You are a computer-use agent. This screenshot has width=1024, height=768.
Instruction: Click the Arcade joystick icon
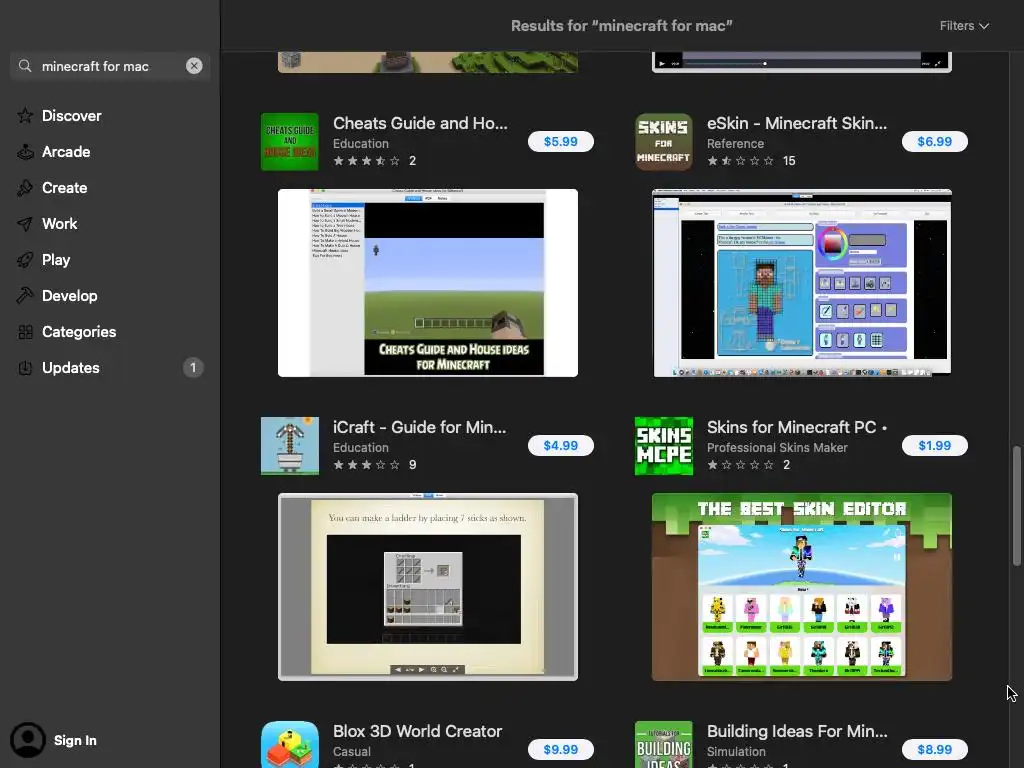point(25,152)
